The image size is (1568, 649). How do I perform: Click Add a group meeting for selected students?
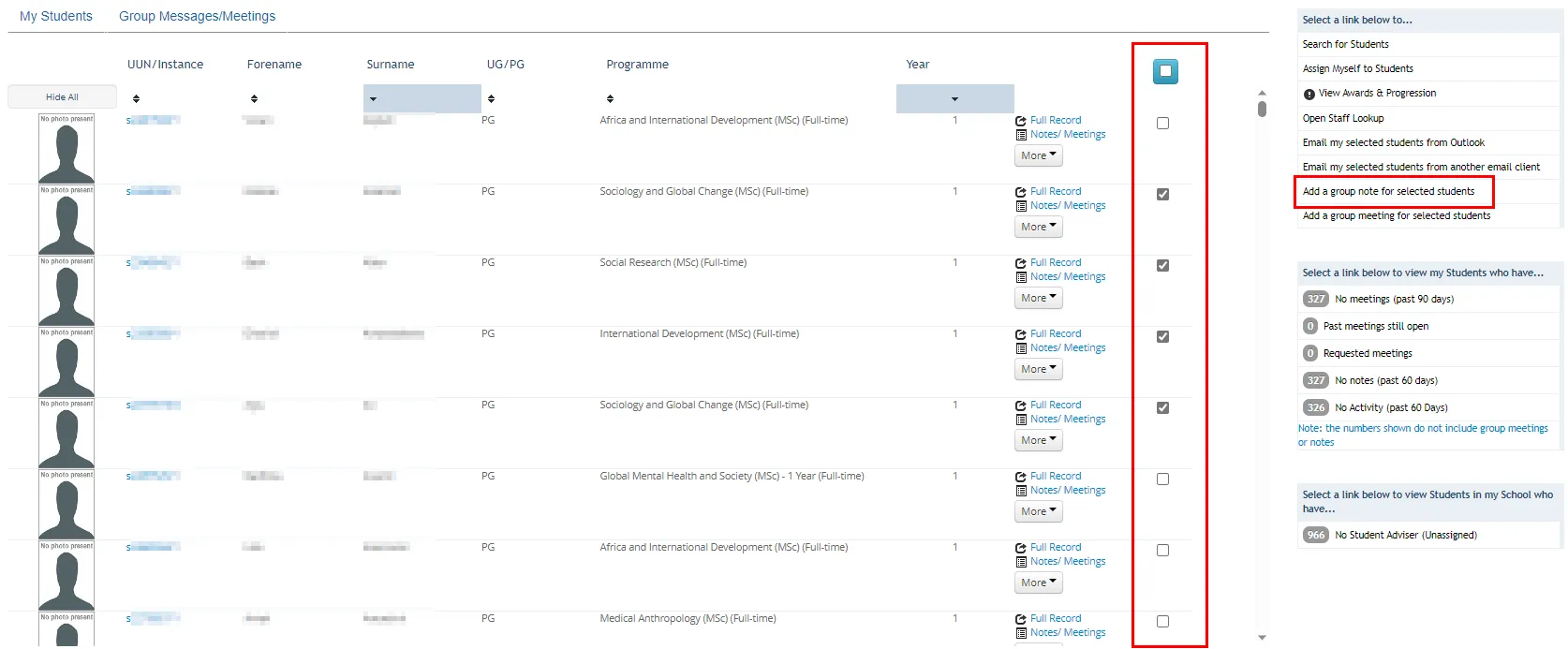[1396, 215]
